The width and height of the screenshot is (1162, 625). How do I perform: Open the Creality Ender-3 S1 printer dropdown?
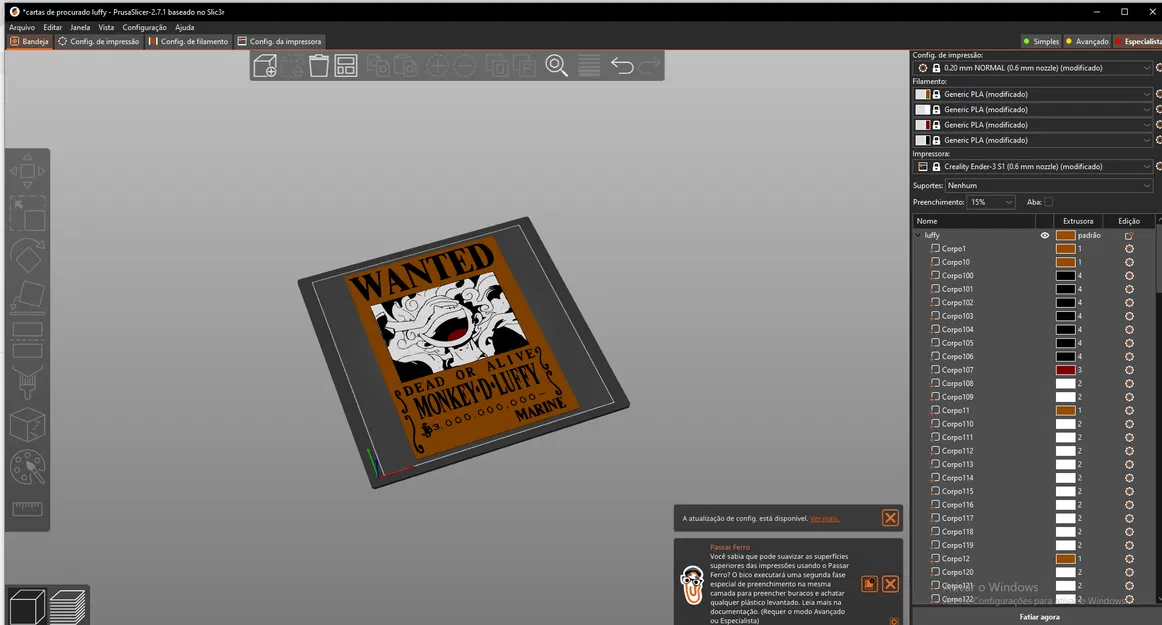coord(1033,167)
